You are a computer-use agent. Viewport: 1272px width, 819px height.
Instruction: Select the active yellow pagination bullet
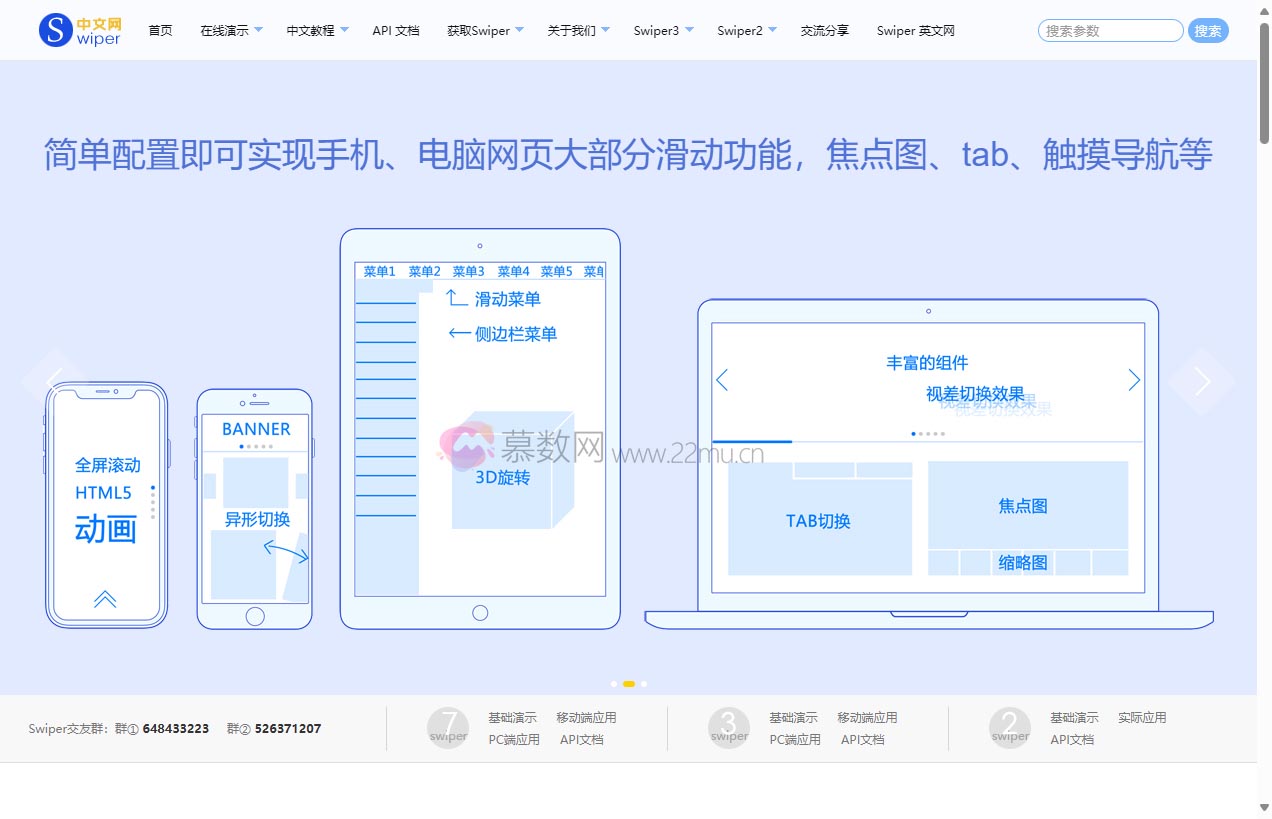(629, 684)
